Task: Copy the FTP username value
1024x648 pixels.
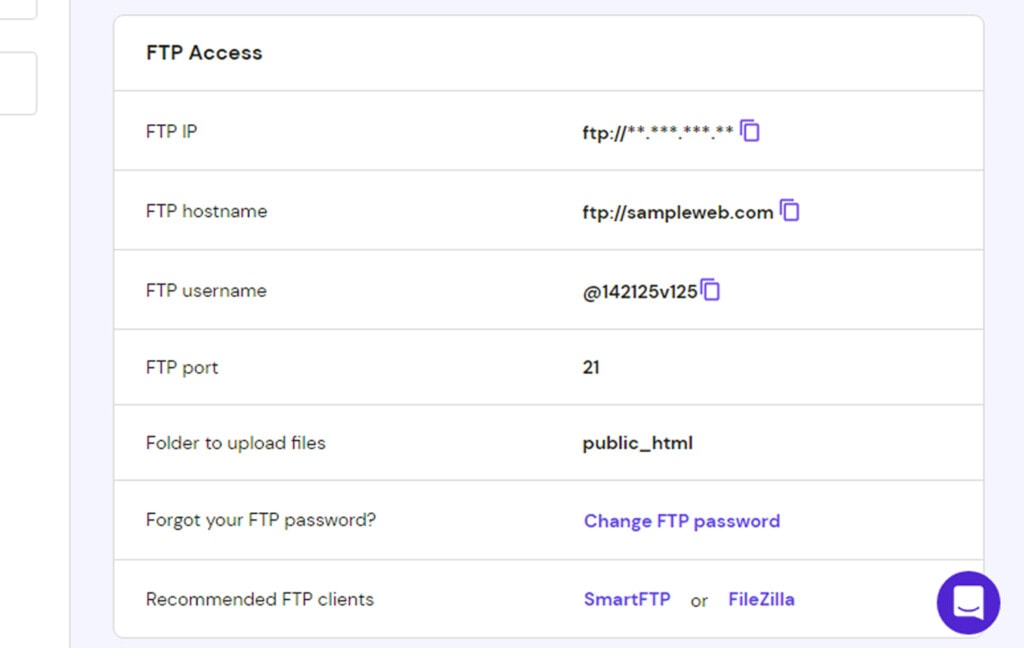Action: [x=710, y=289]
